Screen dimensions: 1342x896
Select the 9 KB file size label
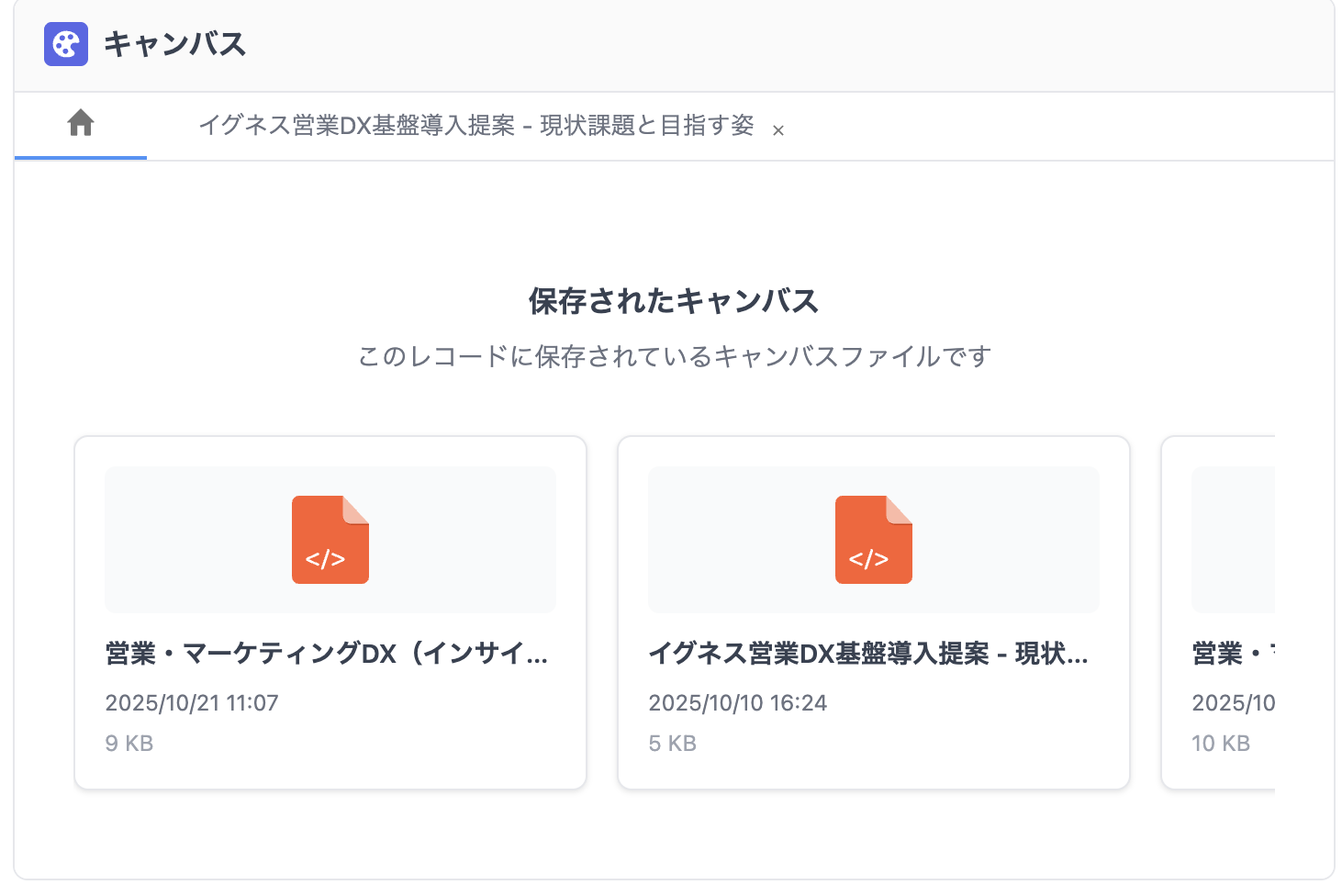(x=129, y=744)
